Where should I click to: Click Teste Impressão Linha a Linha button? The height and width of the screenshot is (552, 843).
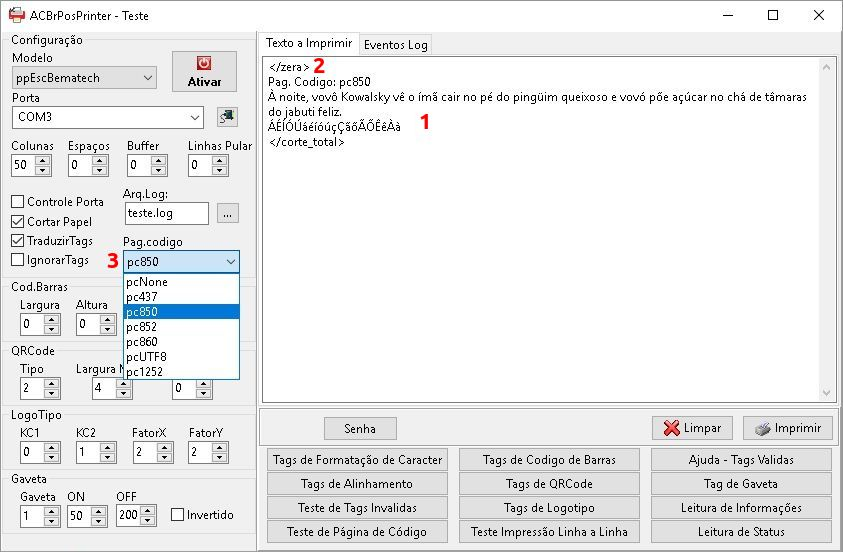click(549, 532)
